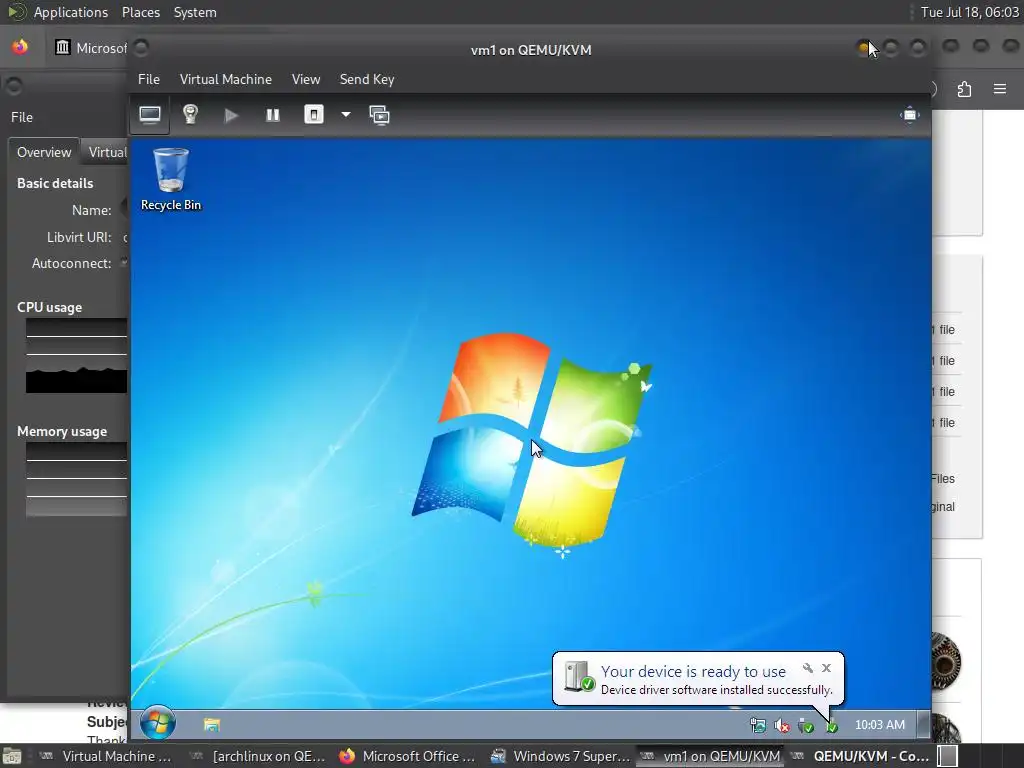The image size is (1024, 768).
Task: Click the safely remove hardware tray icon
Action: [806, 725]
